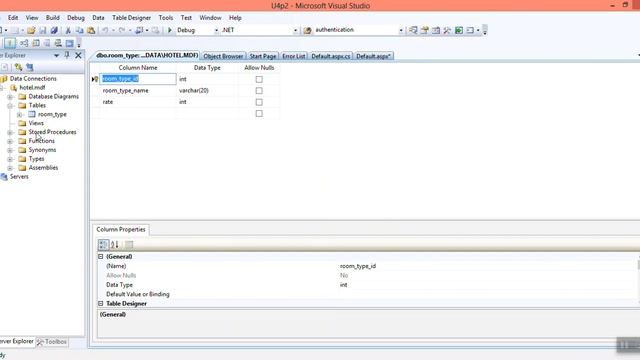This screenshot has height=360, width=640.
Task: Pin the Server Explorer panel with auto-hide icon
Action: coord(67,55)
